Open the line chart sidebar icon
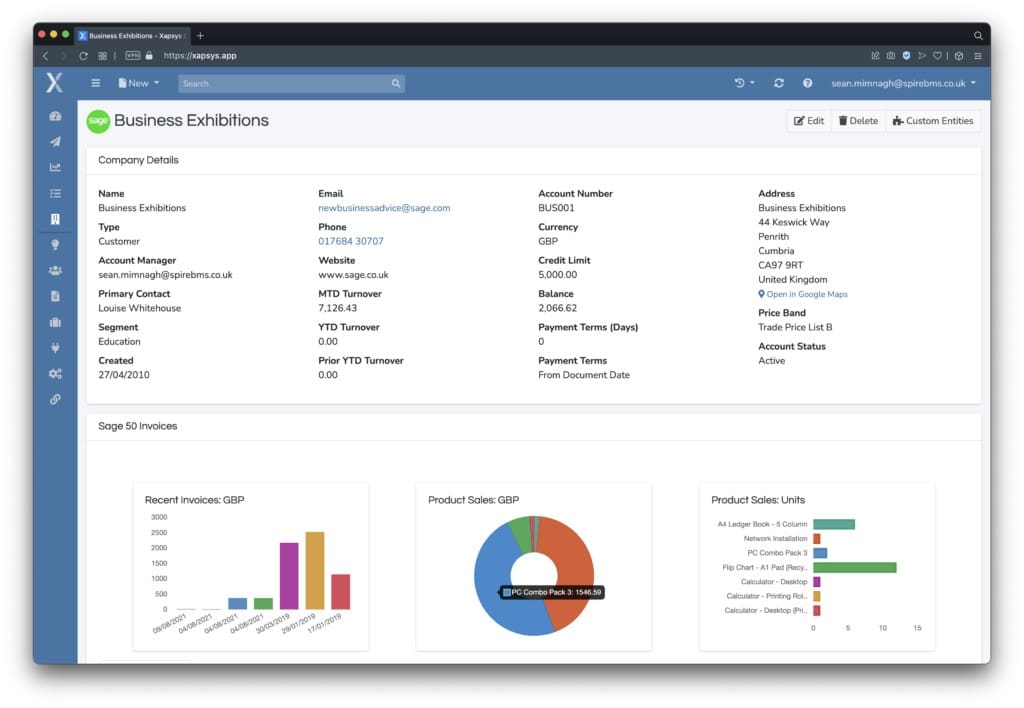Screen dimensions: 1024x708 tap(56, 167)
